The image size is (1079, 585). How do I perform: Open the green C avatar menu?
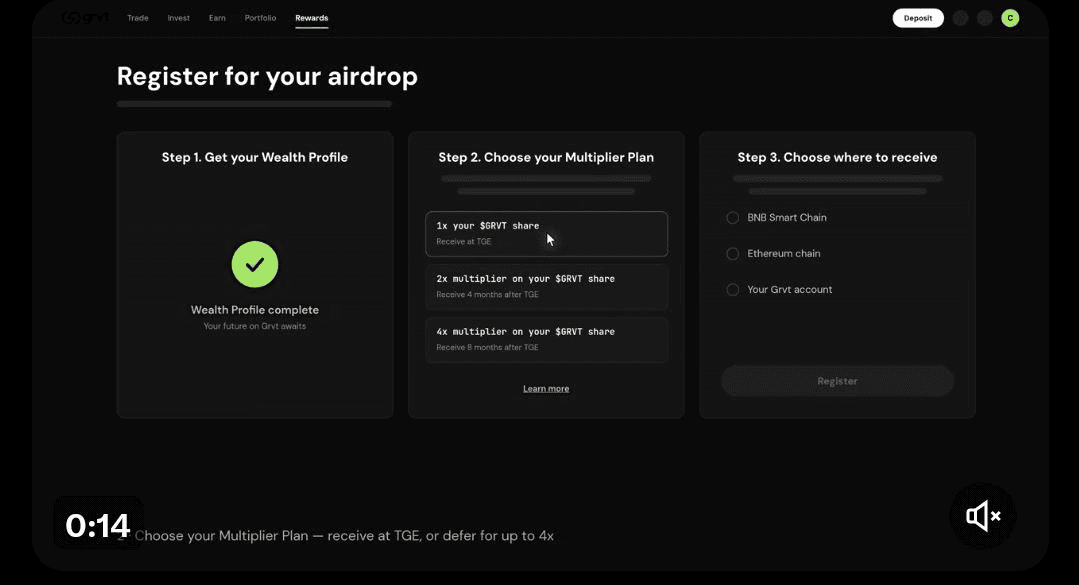[x=1010, y=18]
